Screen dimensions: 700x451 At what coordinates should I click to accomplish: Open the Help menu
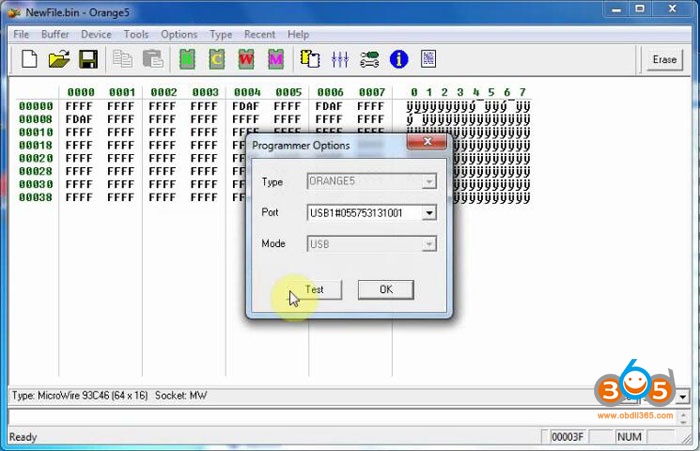point(298,34)
